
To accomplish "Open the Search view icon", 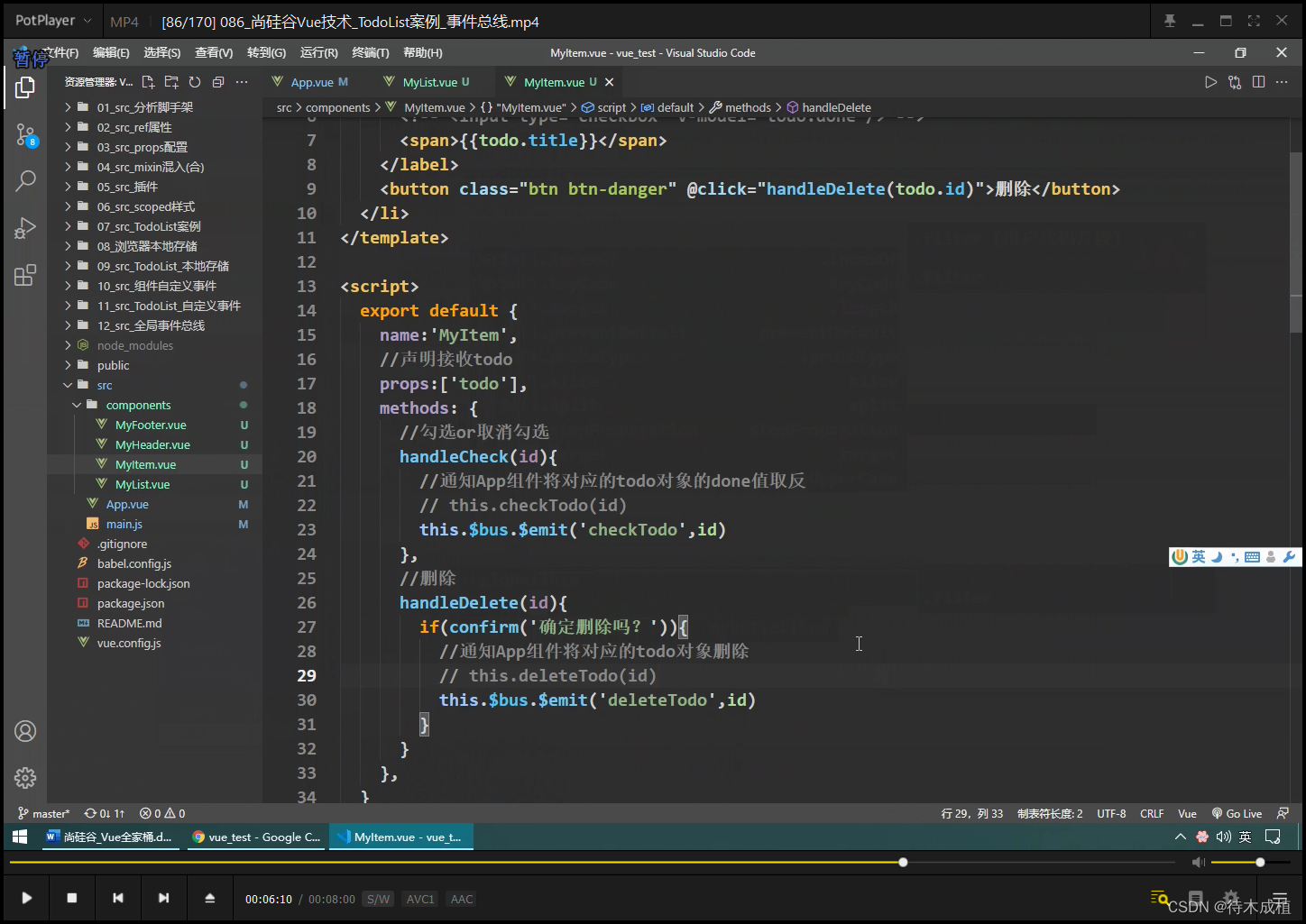I will (25, 181).
